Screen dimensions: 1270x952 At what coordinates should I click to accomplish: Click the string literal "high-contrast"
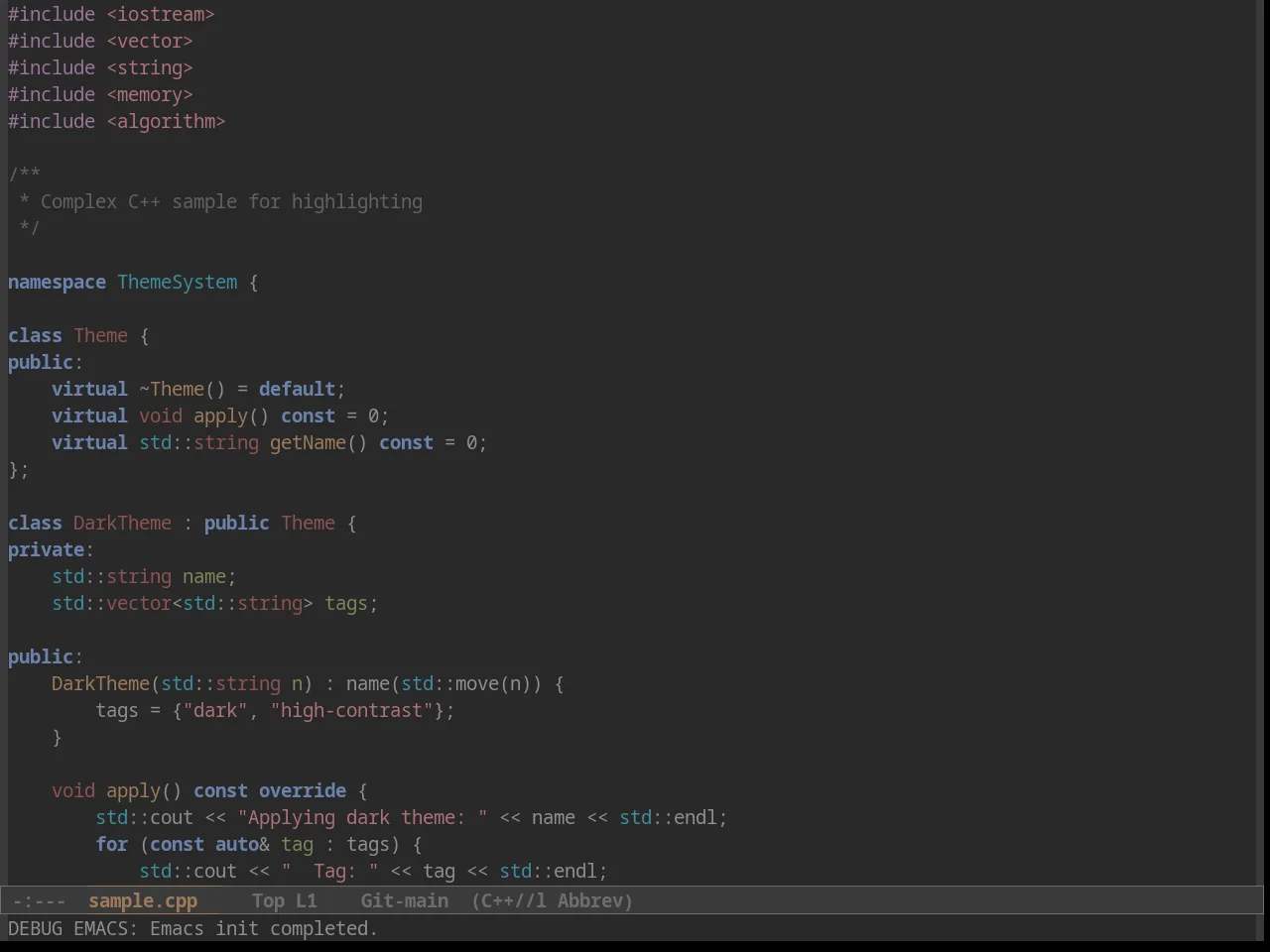pos(351,710)
